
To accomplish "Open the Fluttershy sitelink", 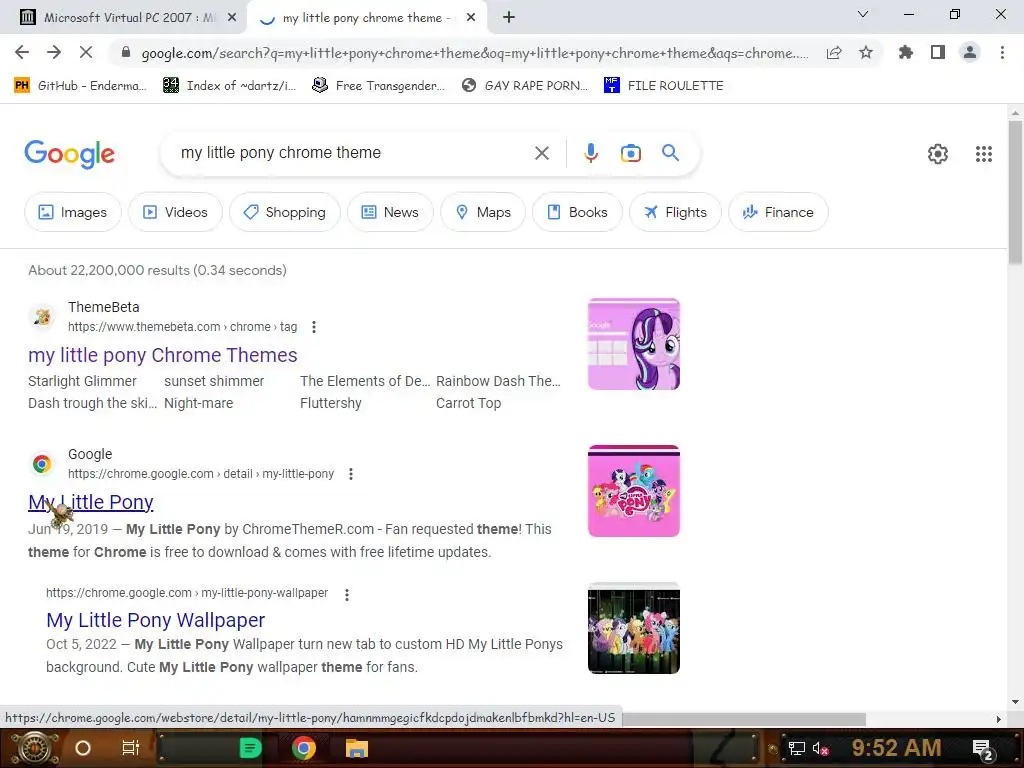I will [x=330, y=404].
